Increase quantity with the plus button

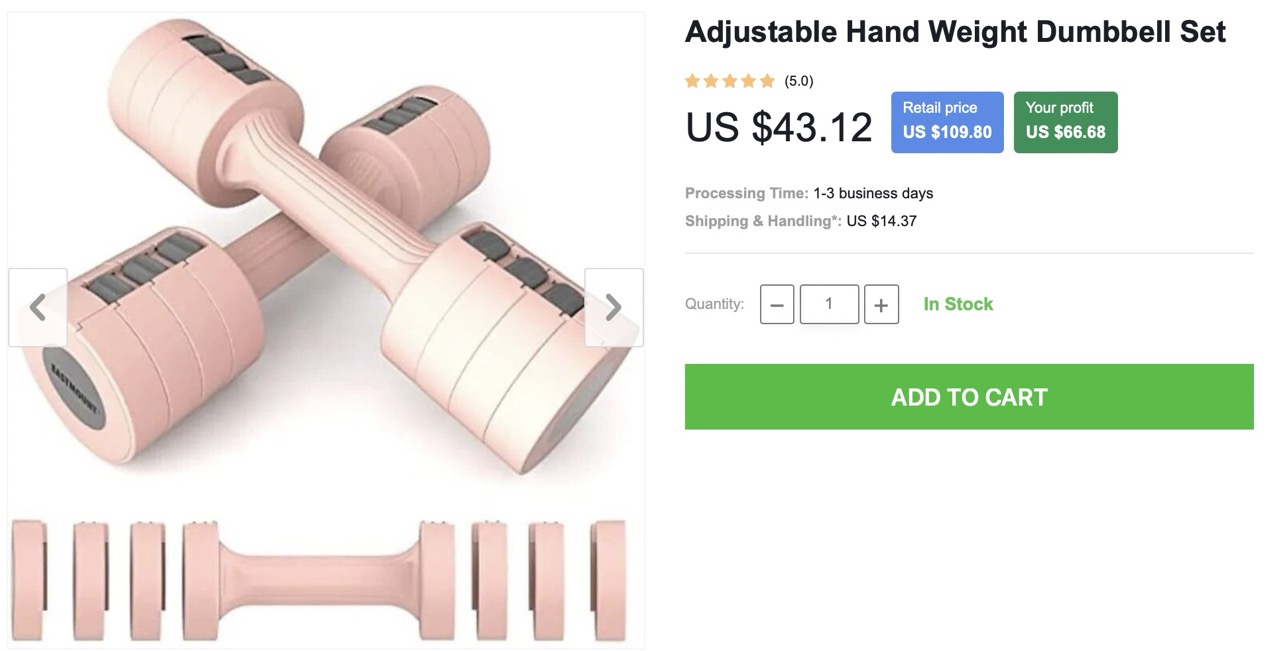coord(881,304)
